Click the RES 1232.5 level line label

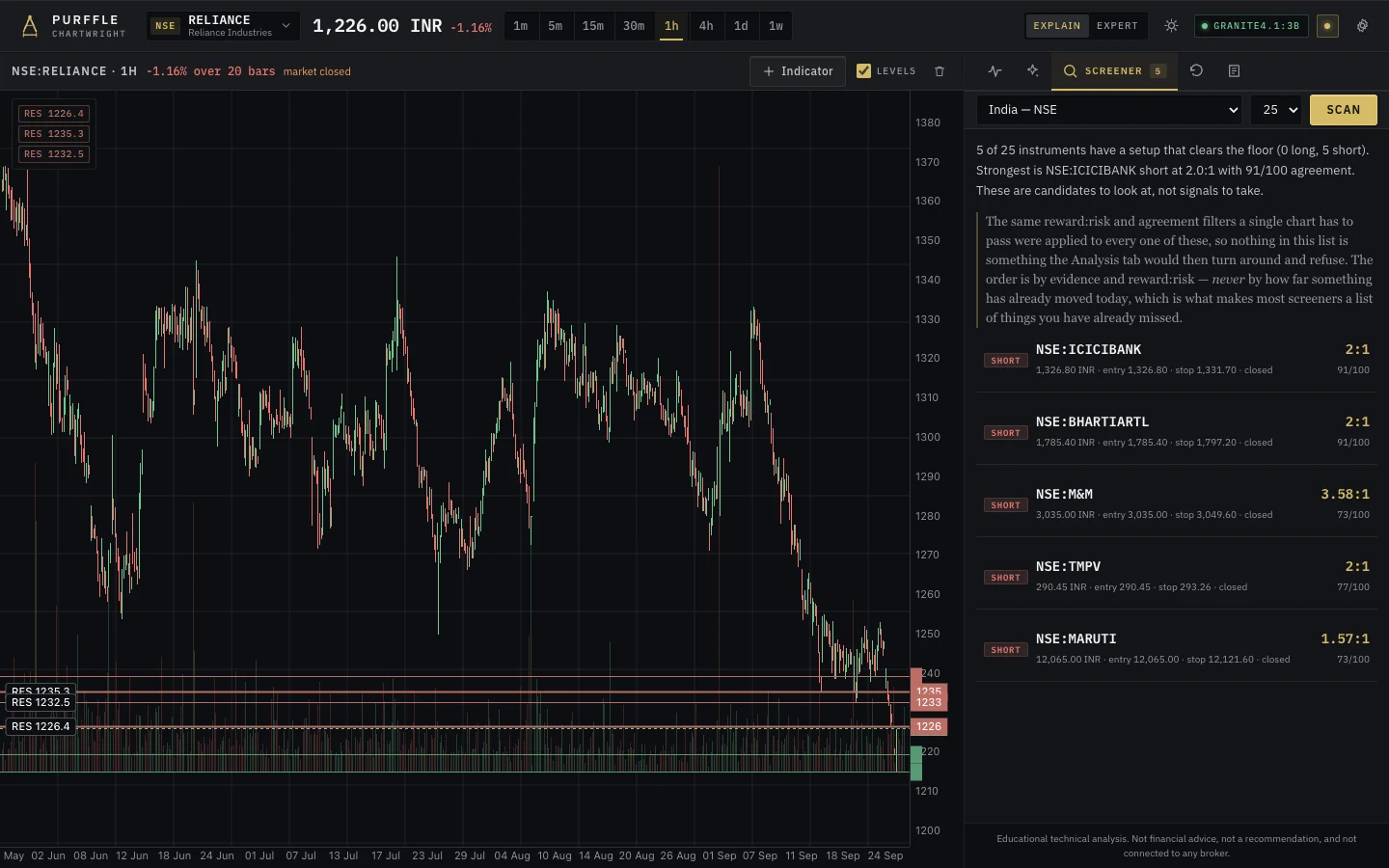(x=41, y=702)
